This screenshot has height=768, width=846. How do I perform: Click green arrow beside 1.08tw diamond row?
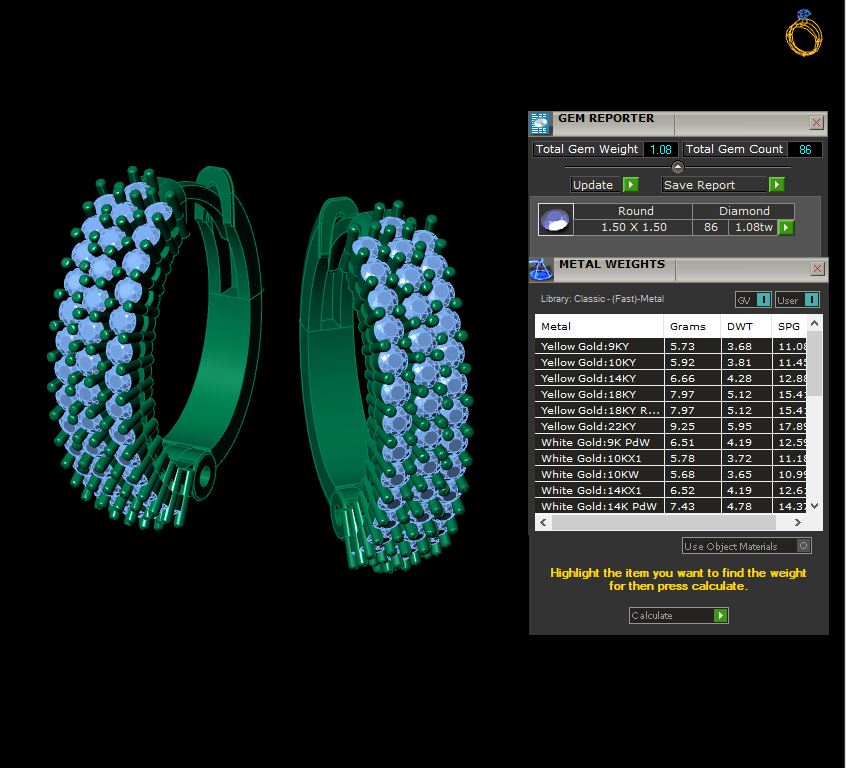[x=786, y=227]
